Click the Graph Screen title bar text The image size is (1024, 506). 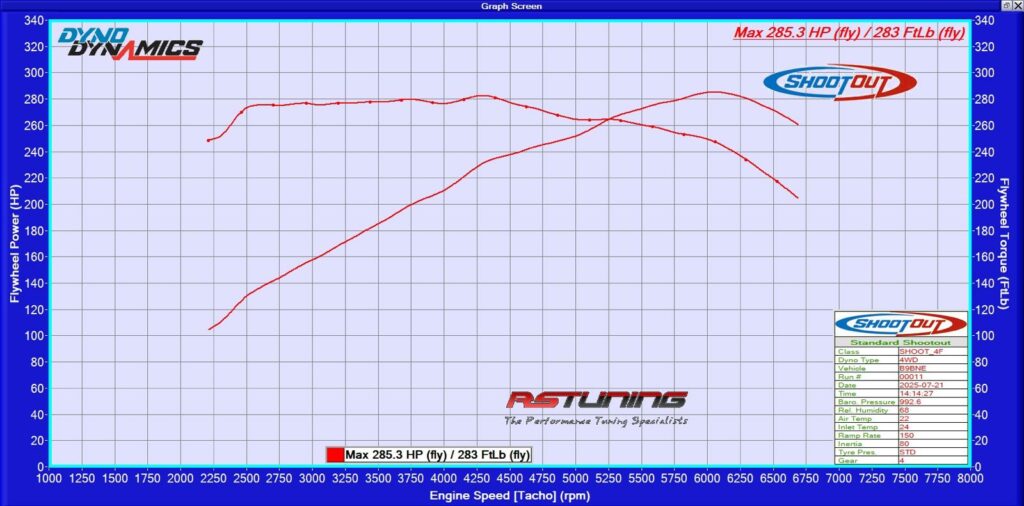click(x=511, y=6)
